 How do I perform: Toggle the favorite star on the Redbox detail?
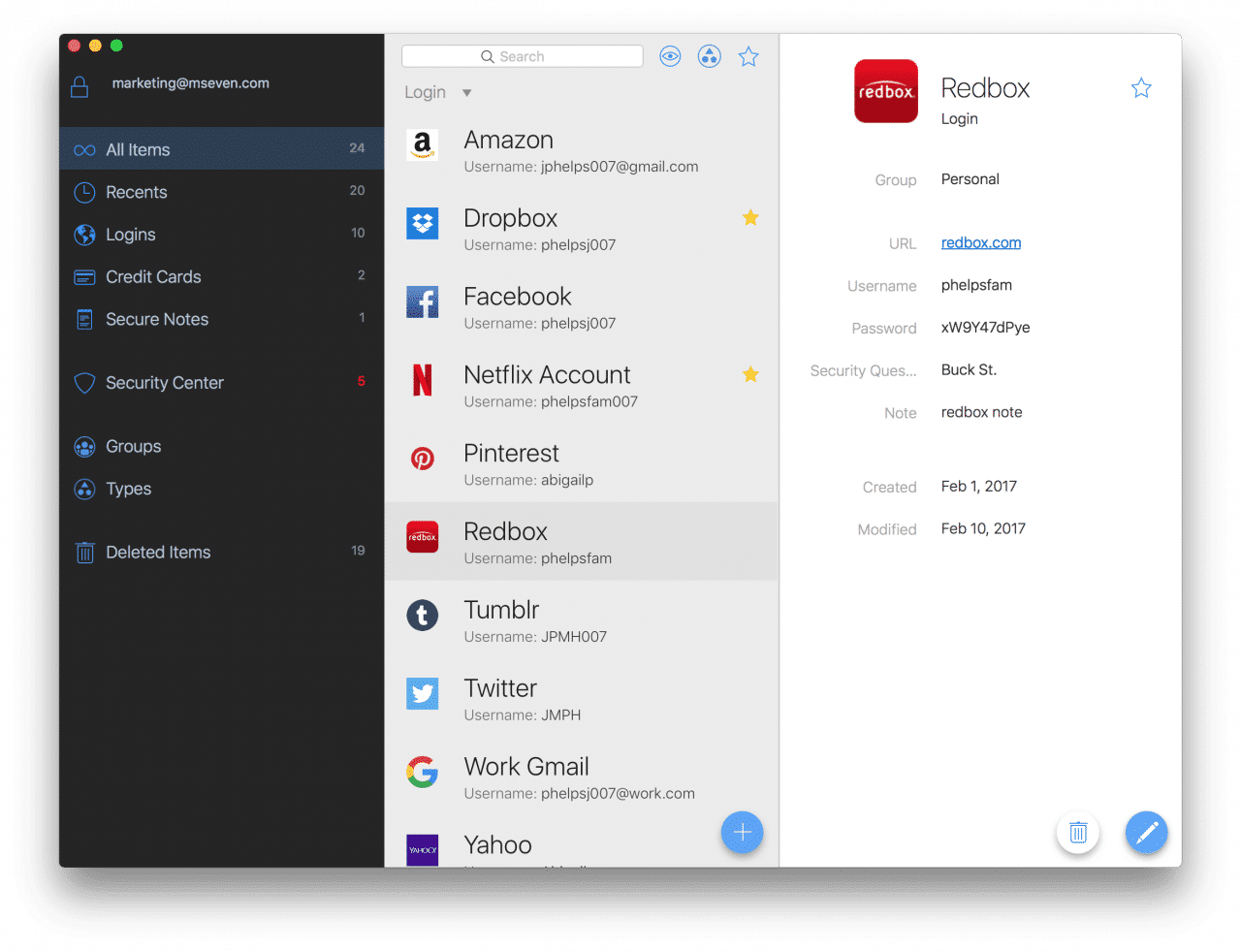coord(1141,88)
